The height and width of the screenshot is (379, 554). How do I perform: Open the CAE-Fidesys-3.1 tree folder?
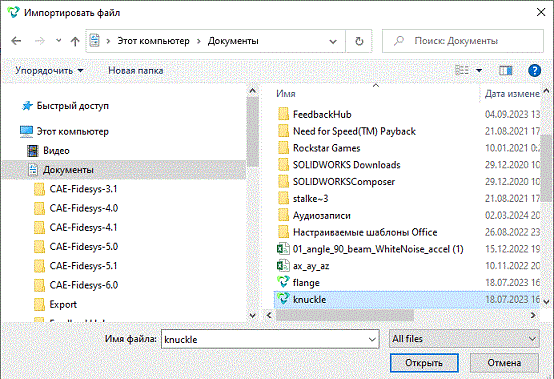(x=83, y=189)
